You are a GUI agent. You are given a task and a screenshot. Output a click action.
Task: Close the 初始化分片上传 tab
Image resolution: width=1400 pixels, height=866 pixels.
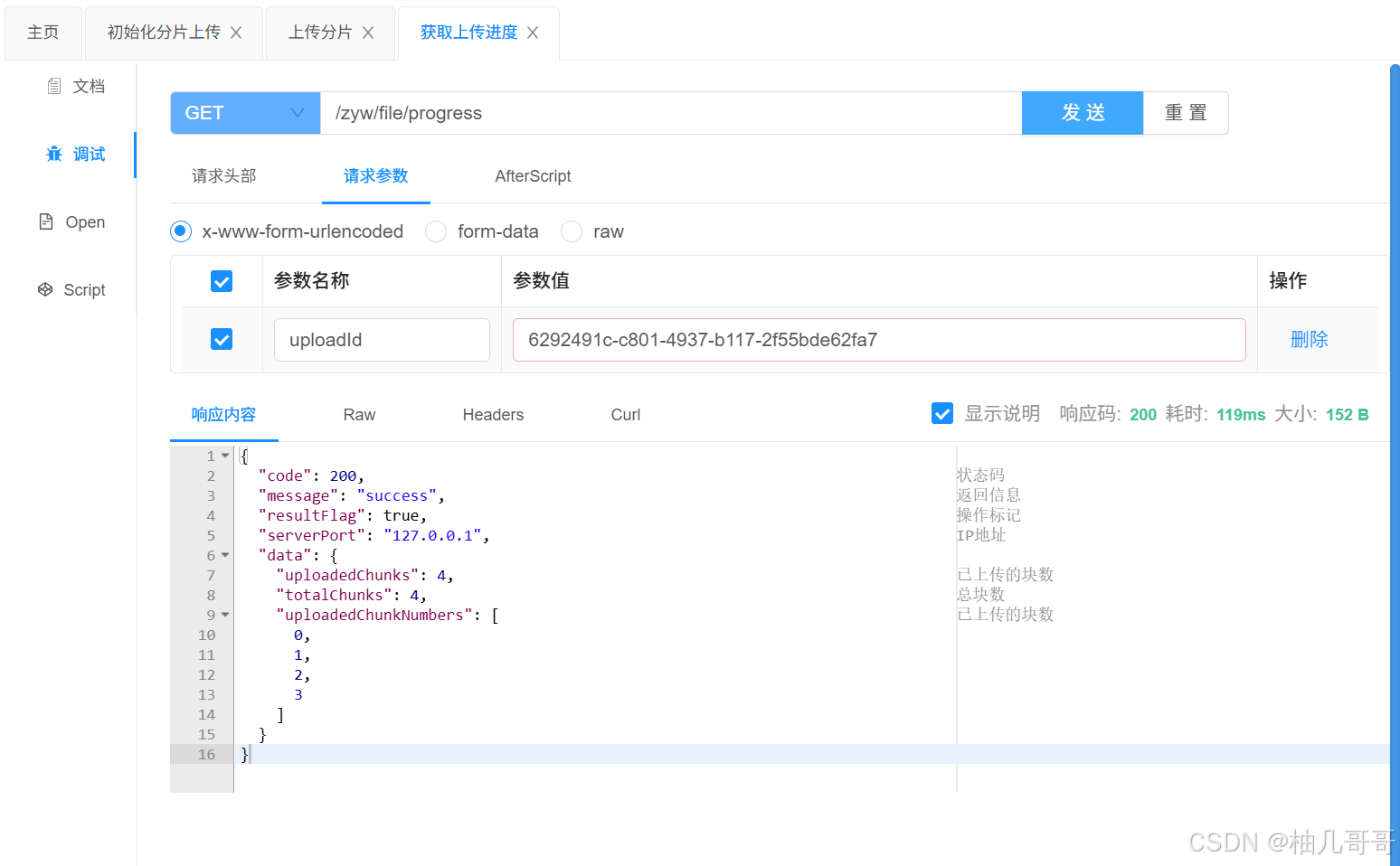tap(236, 33)
